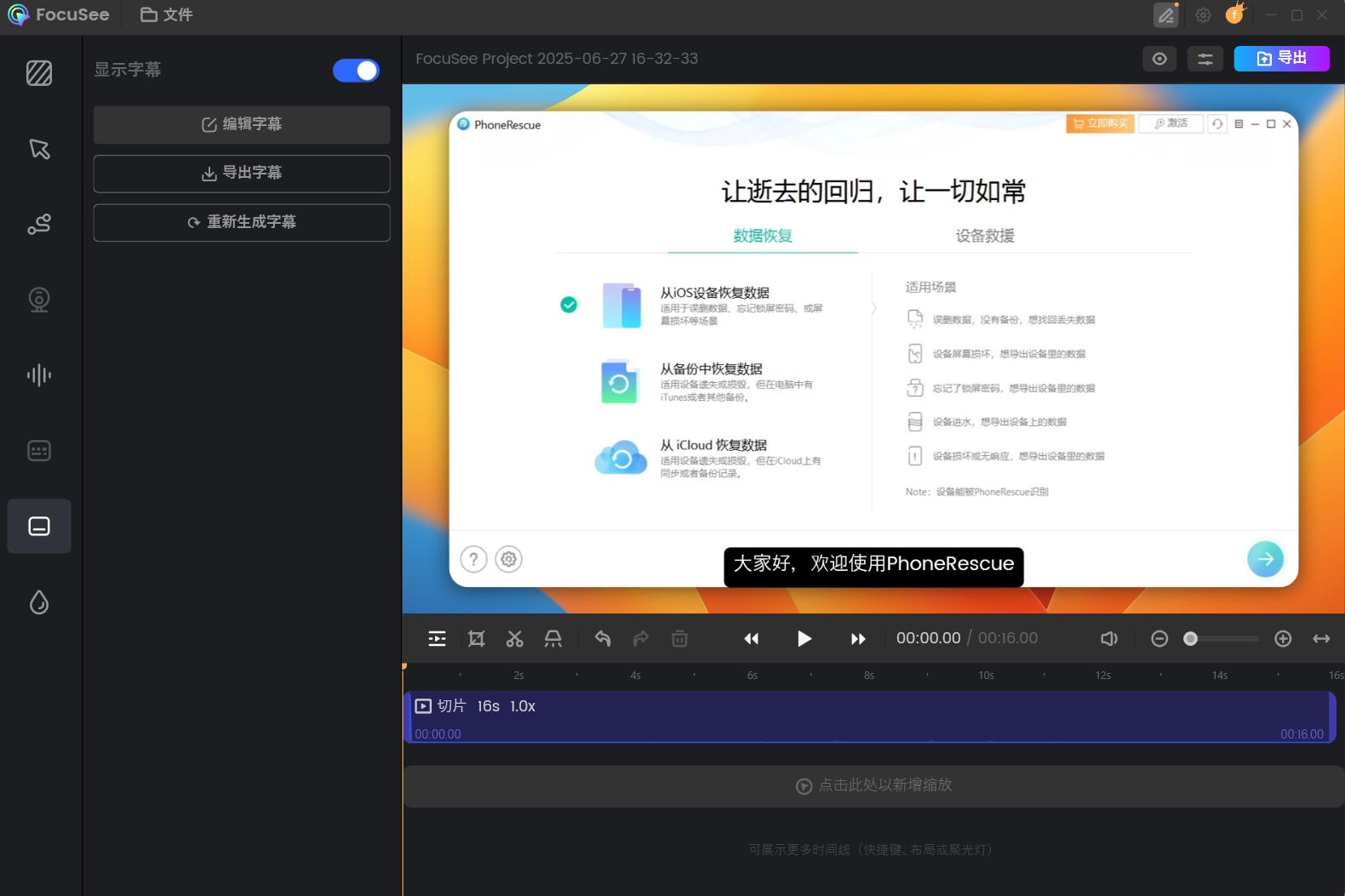Select the crop tool in timeline toolbar
This screenshot has height=896, width=1345.
click(x=477, y=638)
